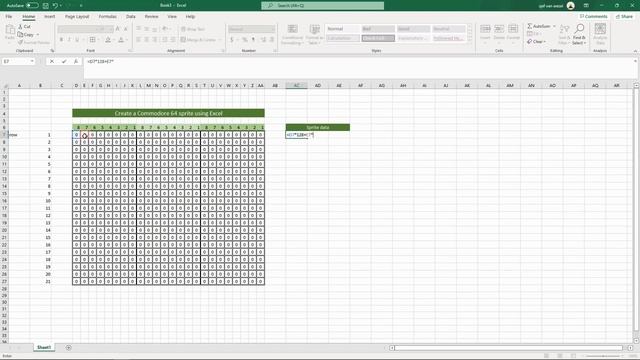Expand the cell styles gallery

(x=470, y=40)
